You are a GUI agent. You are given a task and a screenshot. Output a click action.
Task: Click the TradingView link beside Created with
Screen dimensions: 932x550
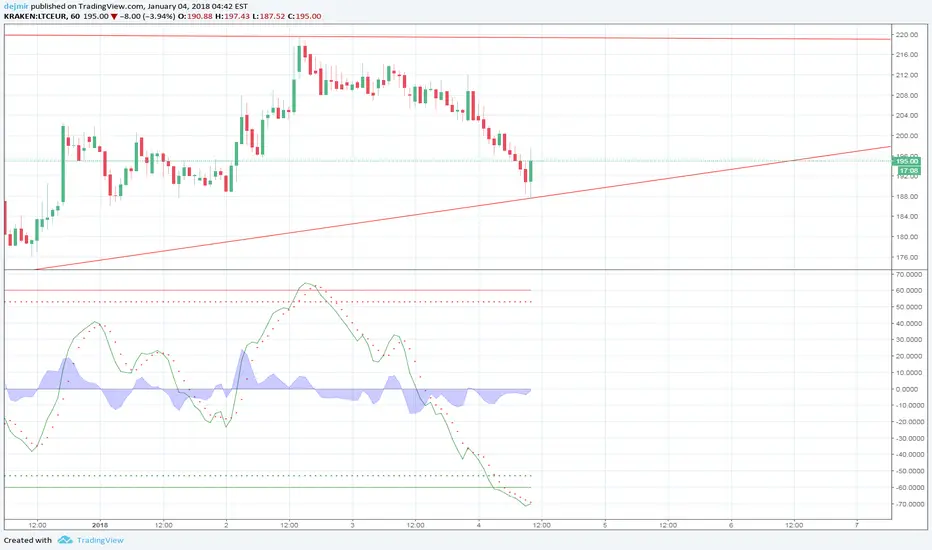point(100,540)
